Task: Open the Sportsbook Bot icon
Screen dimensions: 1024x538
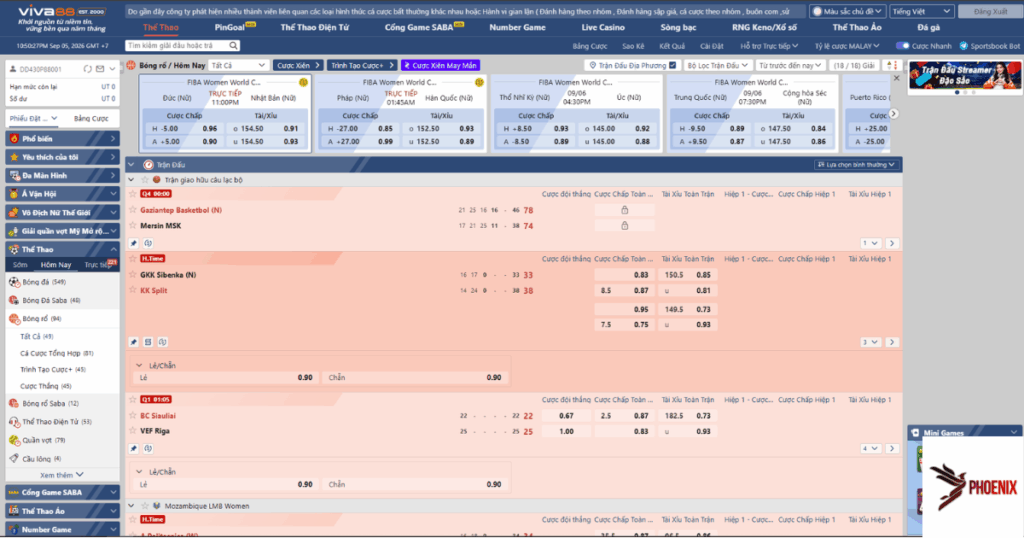Action: pyautogui.click(x=964, y=46)
